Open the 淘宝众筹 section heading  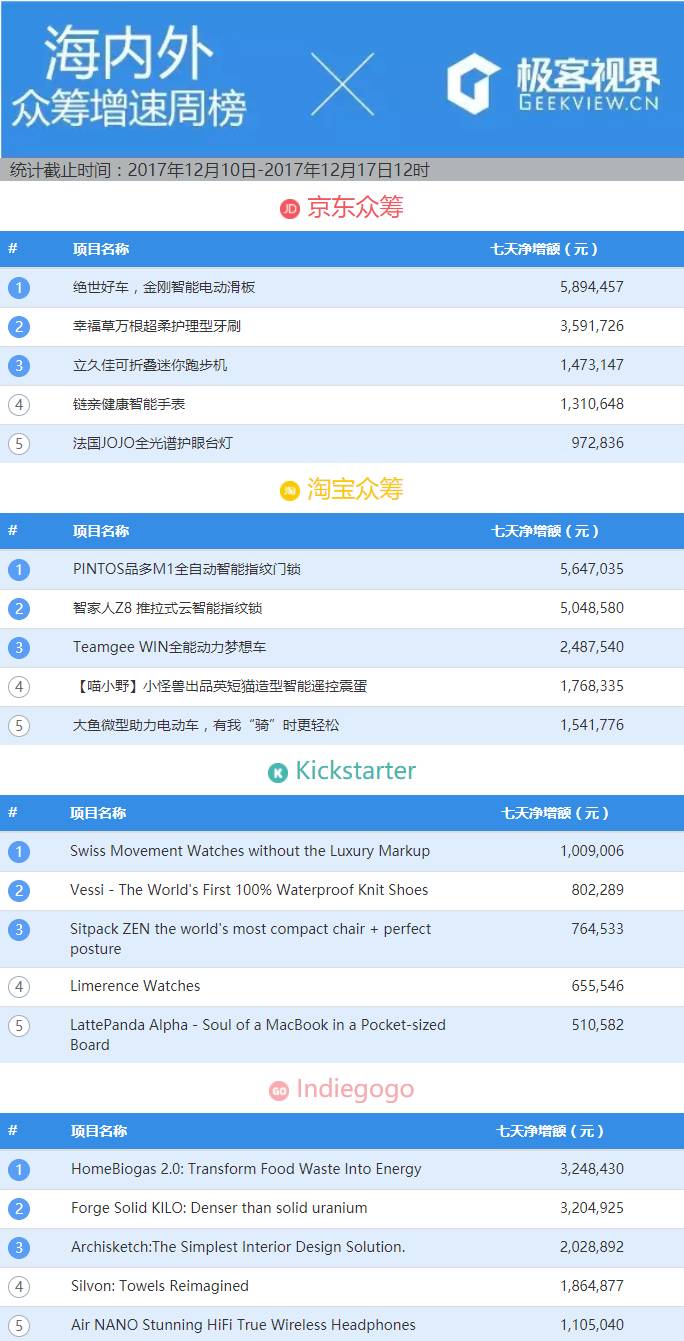(355, 490)
